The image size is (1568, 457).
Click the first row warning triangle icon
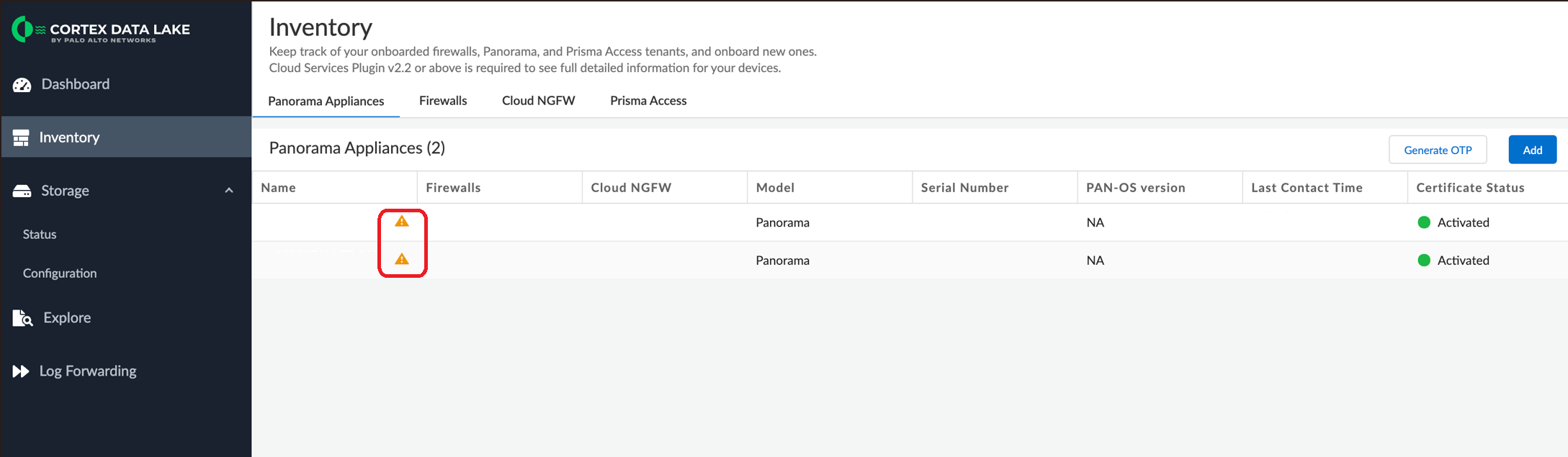click(402, 222)
